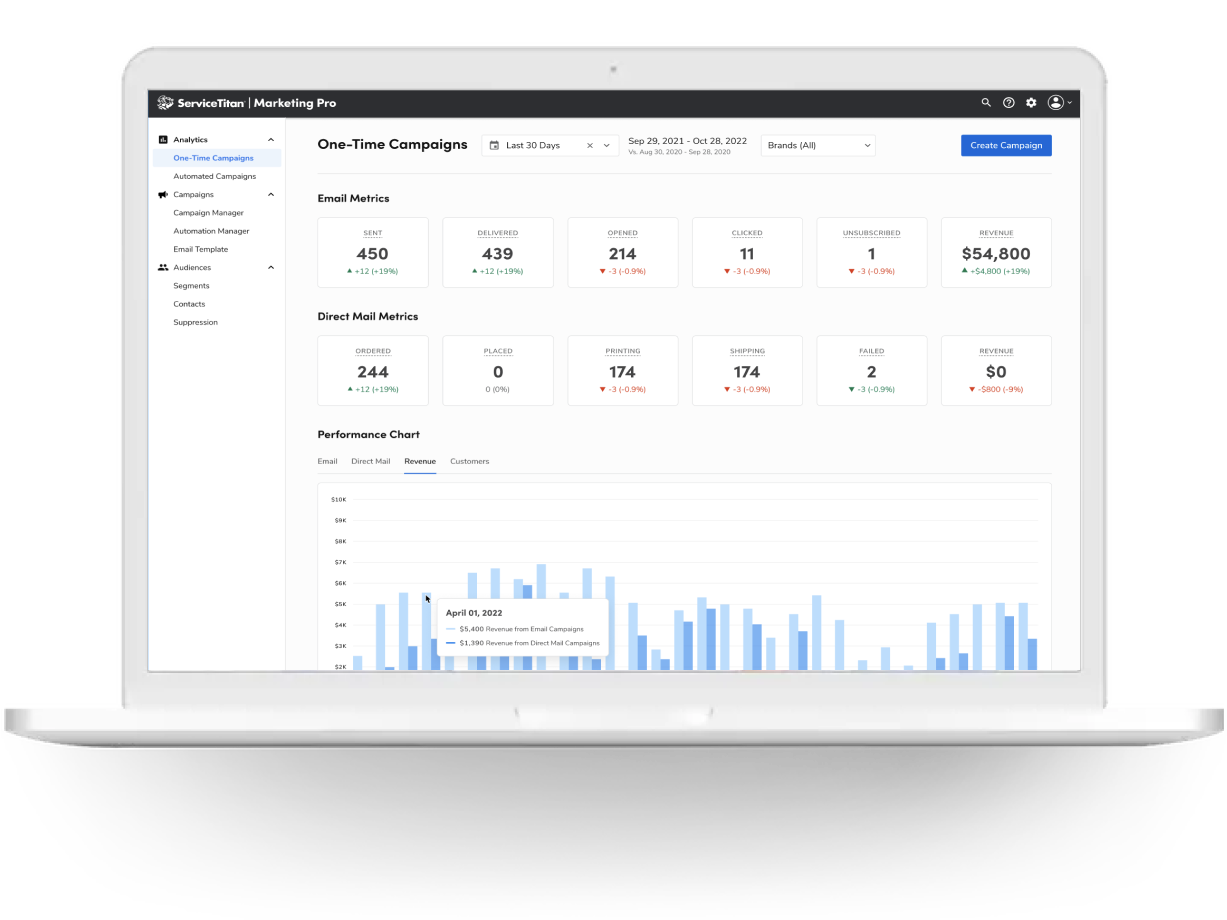Click the ServiceTitan logo
Viewport: 1227px width, 920px height.
201,103
